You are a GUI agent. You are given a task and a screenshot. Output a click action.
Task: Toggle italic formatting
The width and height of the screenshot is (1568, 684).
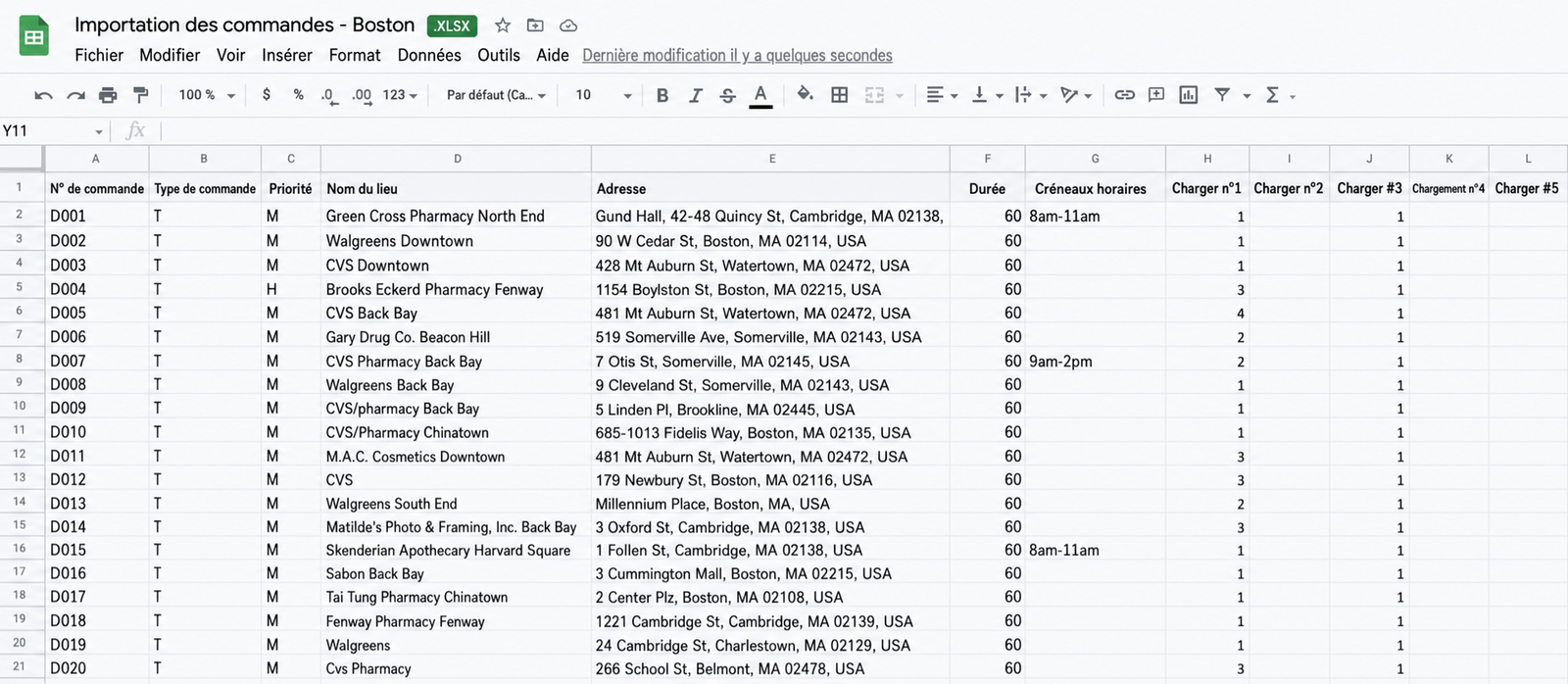tap(695, 95)
